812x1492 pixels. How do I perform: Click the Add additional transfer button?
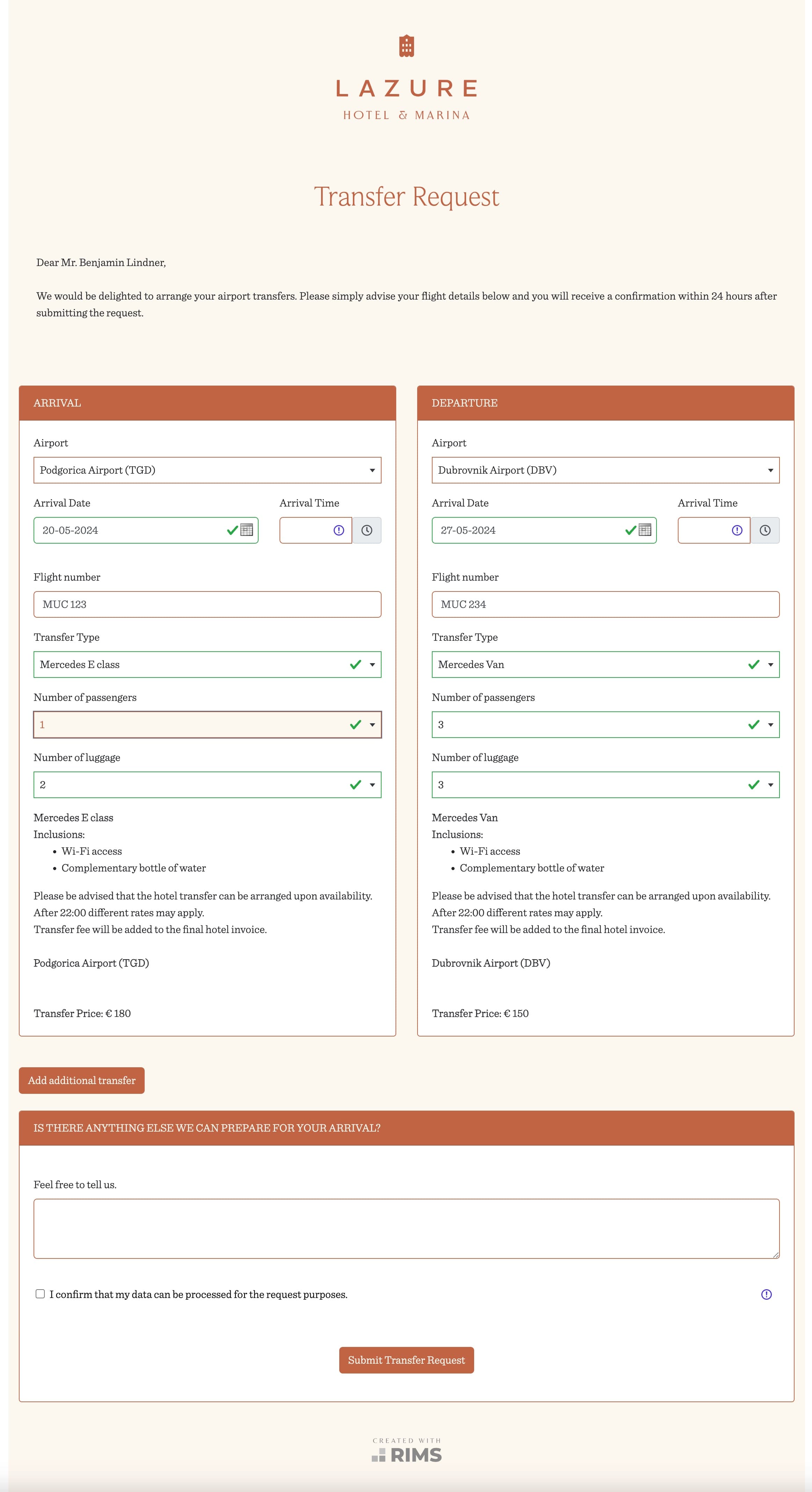pyautogui.click(x=82, y=1080)
